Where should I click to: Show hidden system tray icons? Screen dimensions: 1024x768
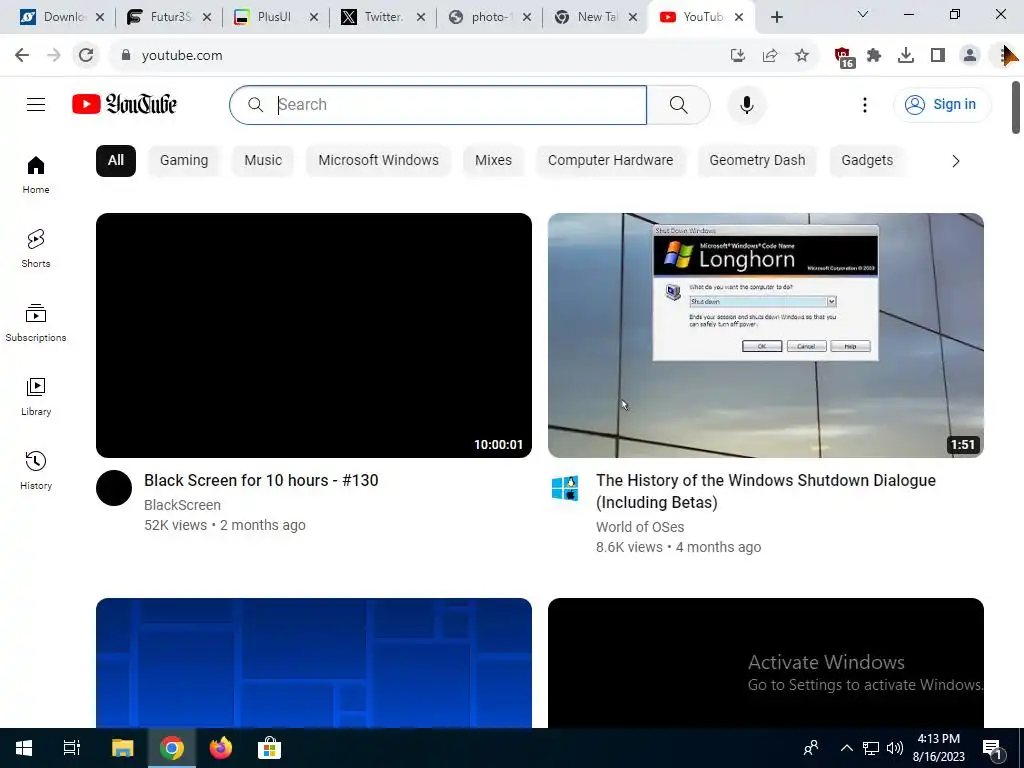click(x=846, y=748)
